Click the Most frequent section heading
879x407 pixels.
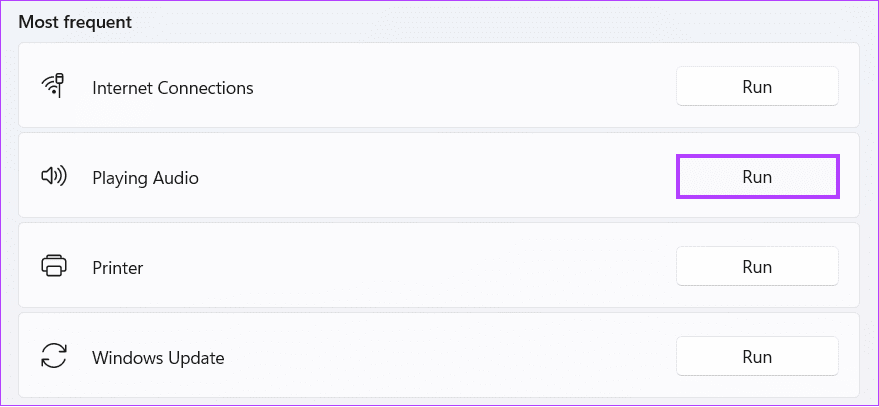75,22
